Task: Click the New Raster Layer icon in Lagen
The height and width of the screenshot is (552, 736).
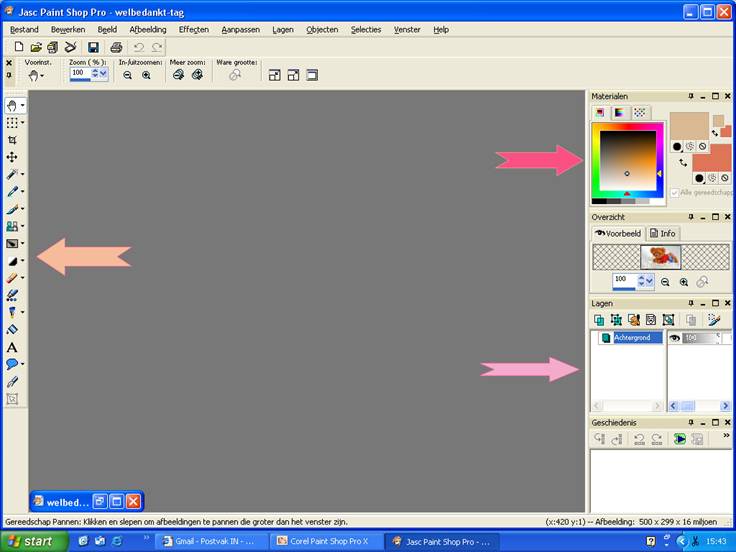Action: click(x=599, y=320)
